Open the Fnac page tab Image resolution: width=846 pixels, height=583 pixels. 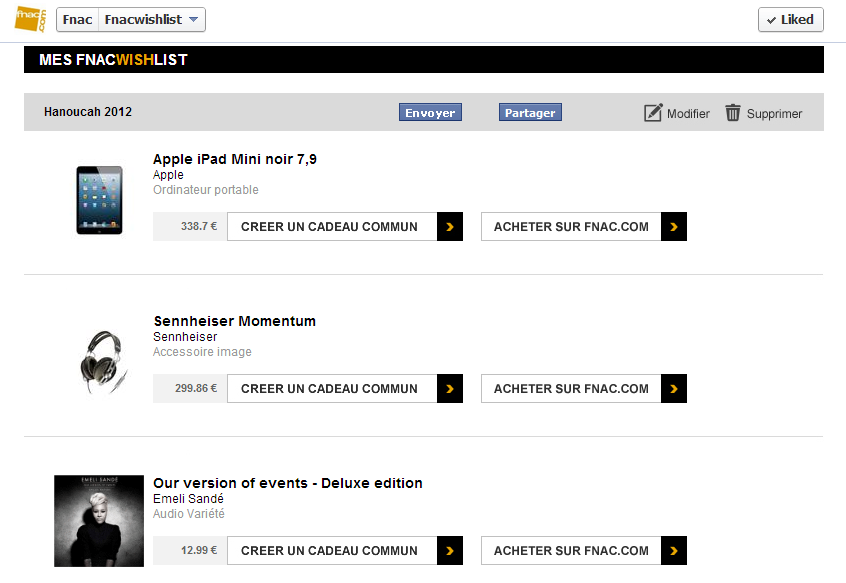click(x=77, y=19)
